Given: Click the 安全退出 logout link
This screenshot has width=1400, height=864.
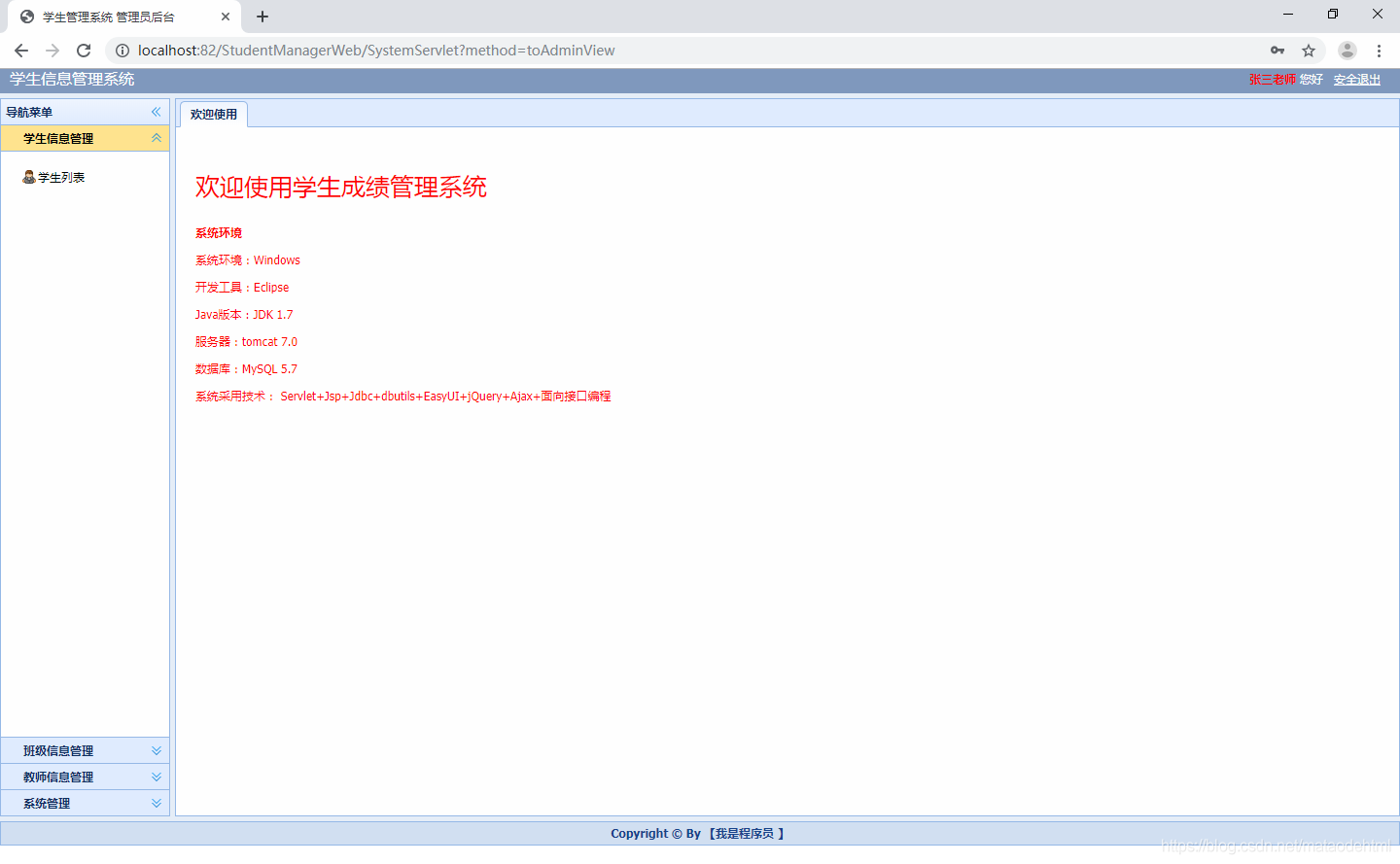Looking at the screenshot, I should tap(1357, 80).
